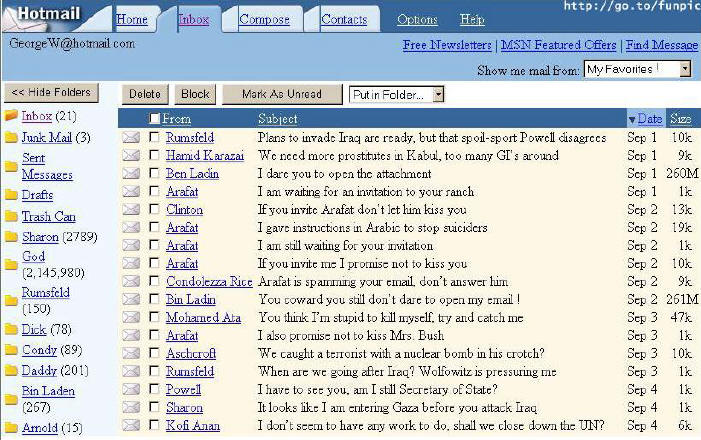Click the Hide Folders button
The image size is (701, 440).
coord(51,93)
